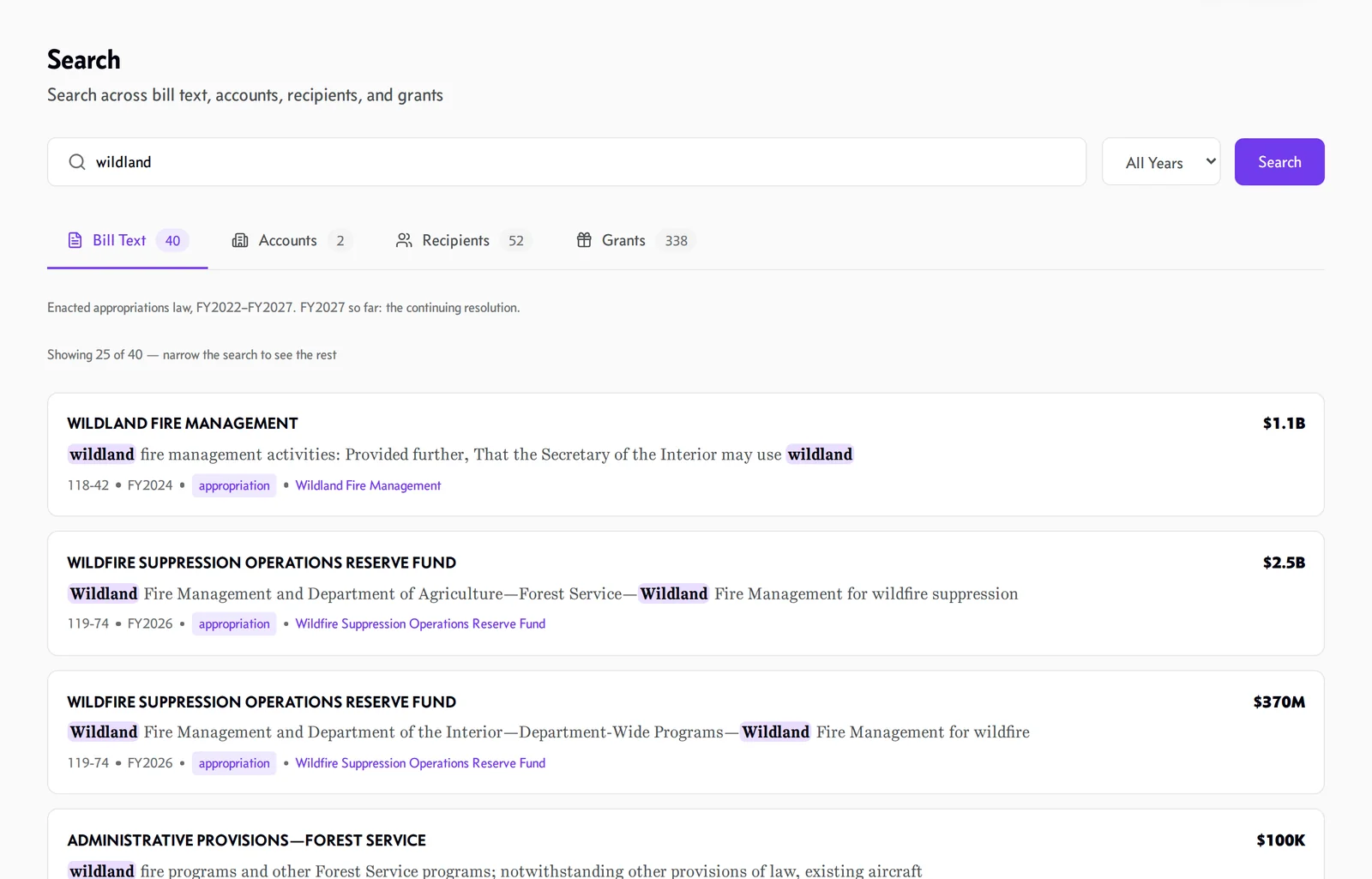Click the appropriation tag in the 118-42 result
Viewport: 1372px width, 879px height.
point(234,485)
